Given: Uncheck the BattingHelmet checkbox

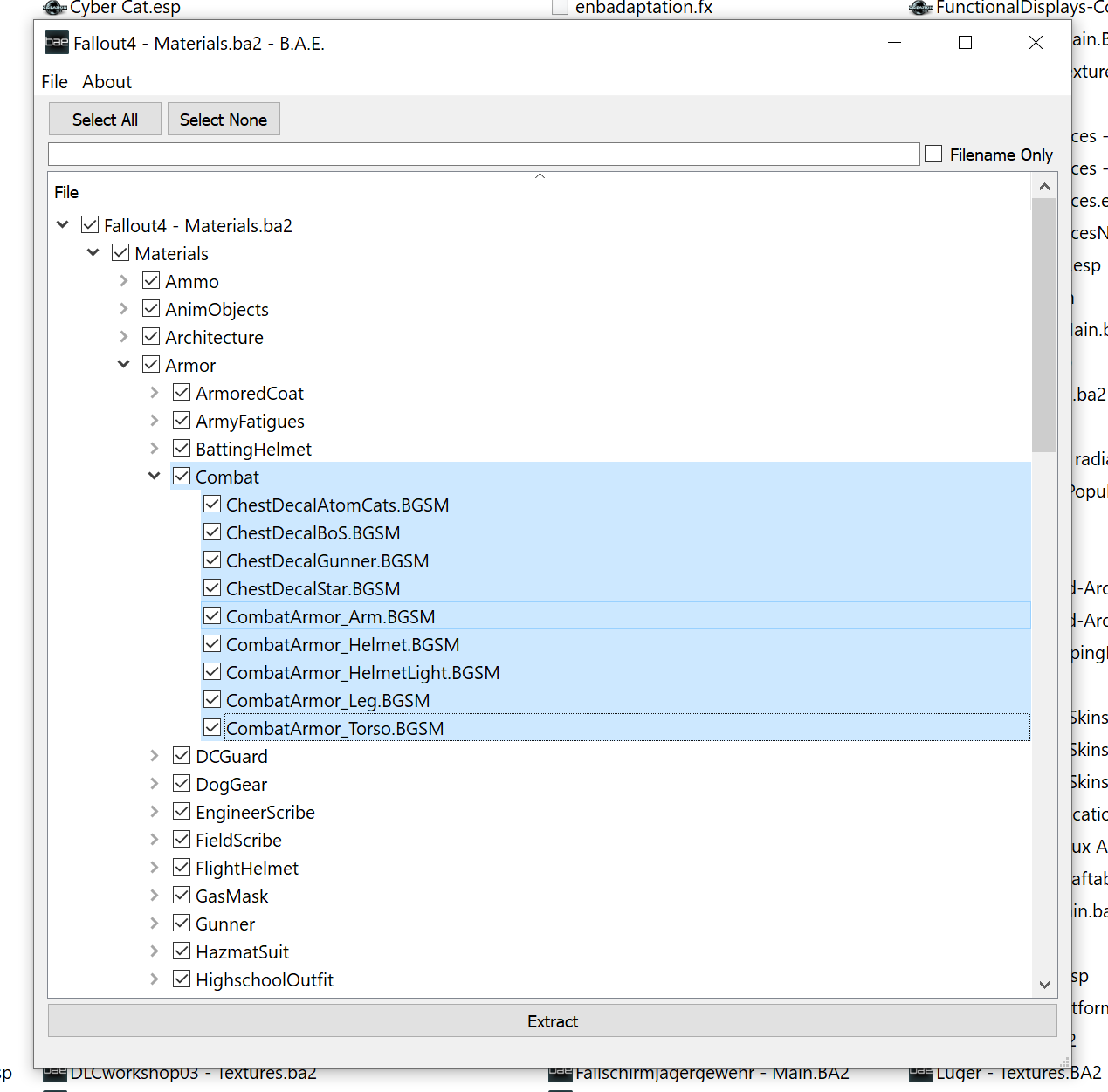Looking at the screenshot, I should tap(182, 449).
